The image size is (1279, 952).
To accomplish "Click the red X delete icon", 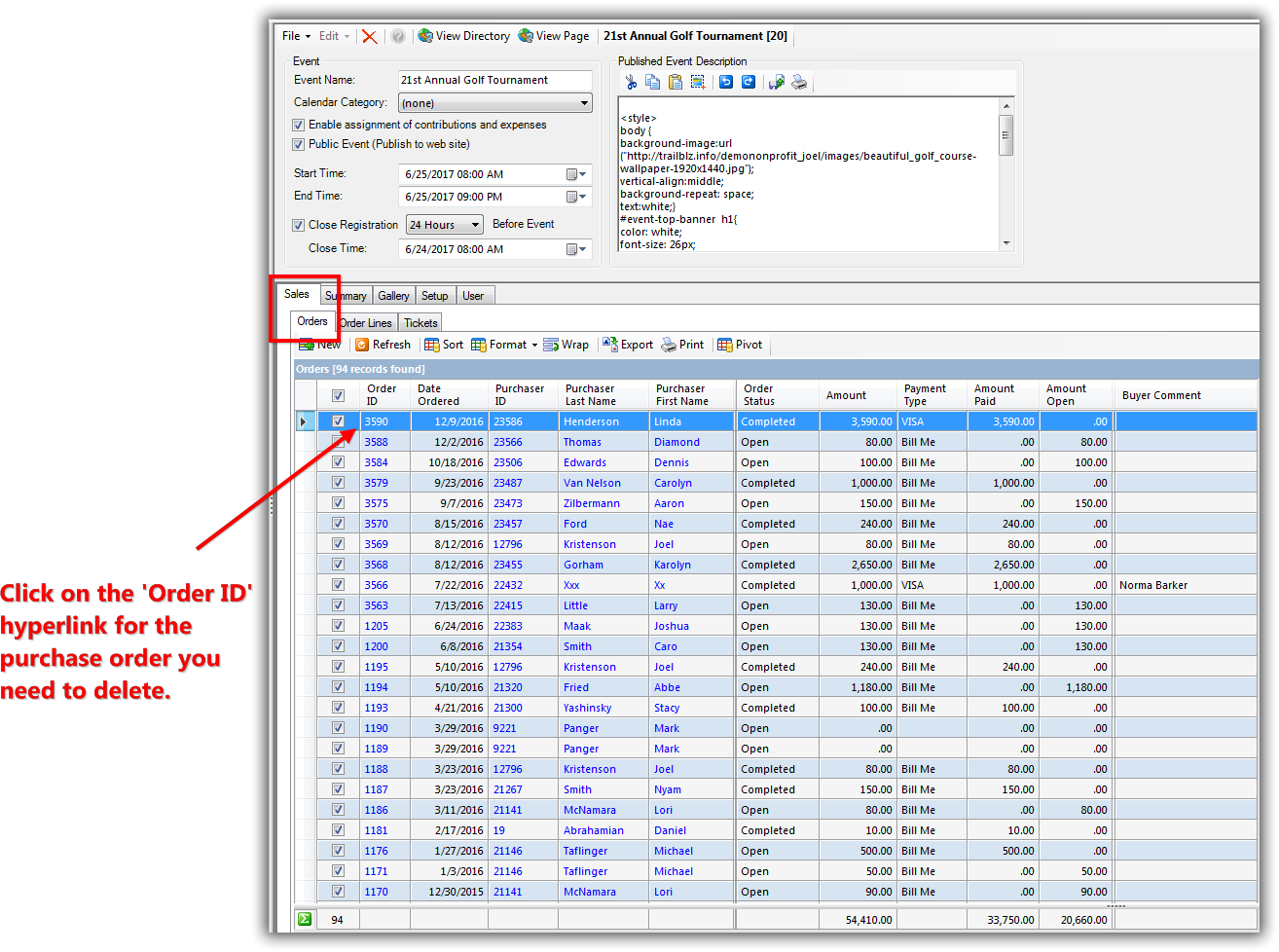I will [x=370, y=36].
